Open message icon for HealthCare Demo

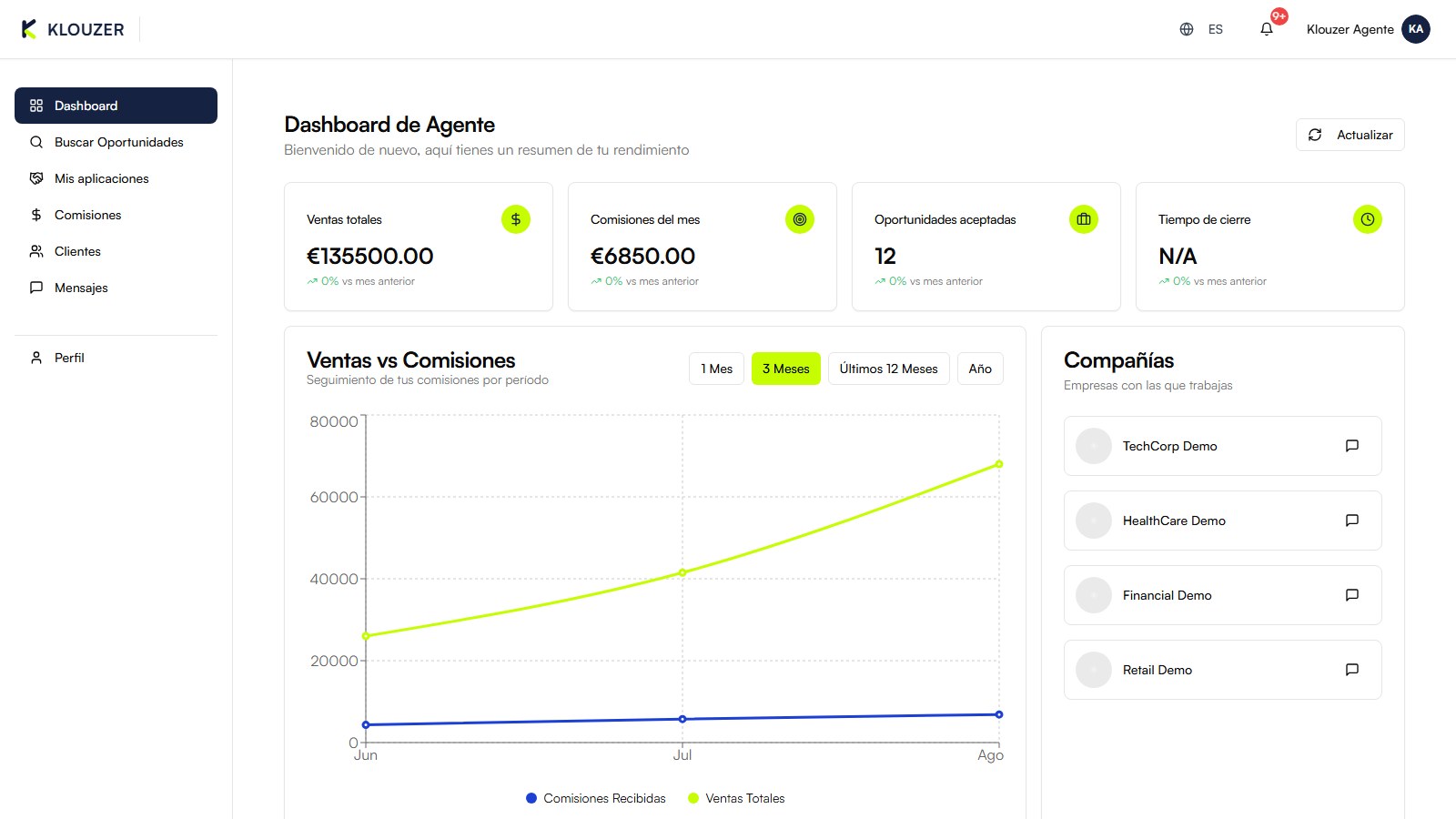(x=1352, y=521)
